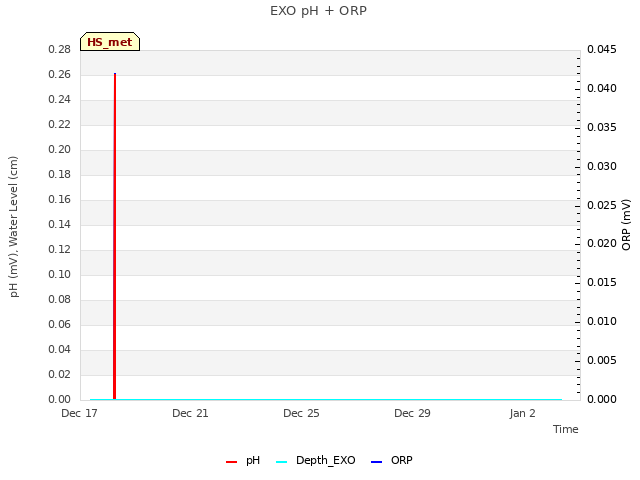Click the pH (mV), Water Level axis title
Image resolution: width=640 pixels, height=480 pixels.
(x=14, y=227)
